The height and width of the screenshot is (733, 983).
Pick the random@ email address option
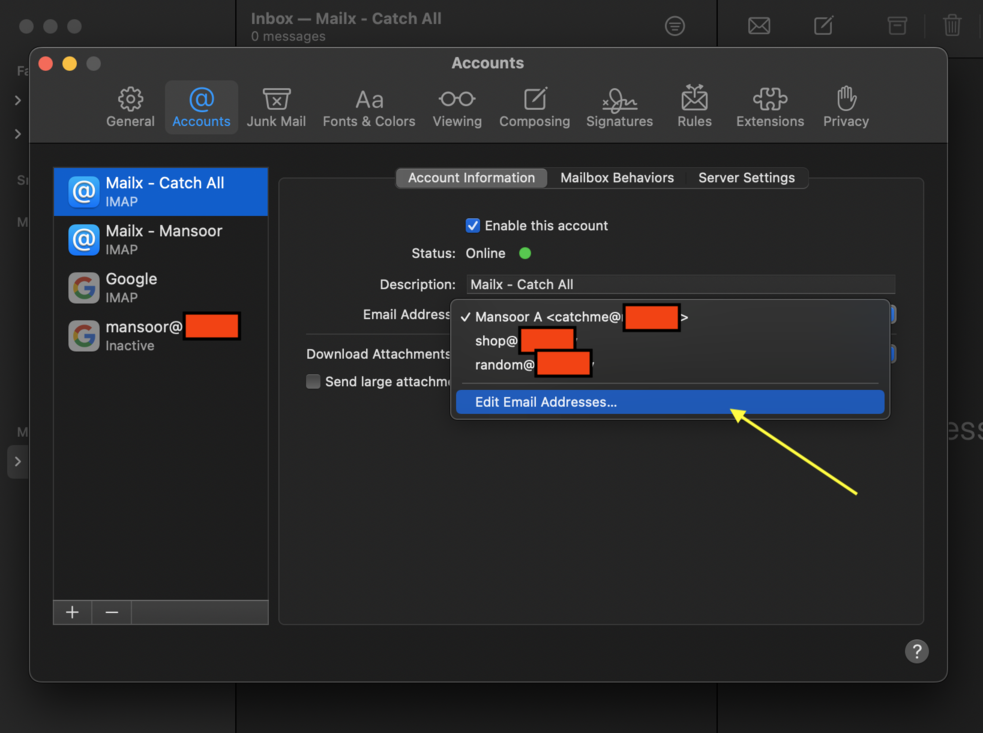[x=504, y=365]
